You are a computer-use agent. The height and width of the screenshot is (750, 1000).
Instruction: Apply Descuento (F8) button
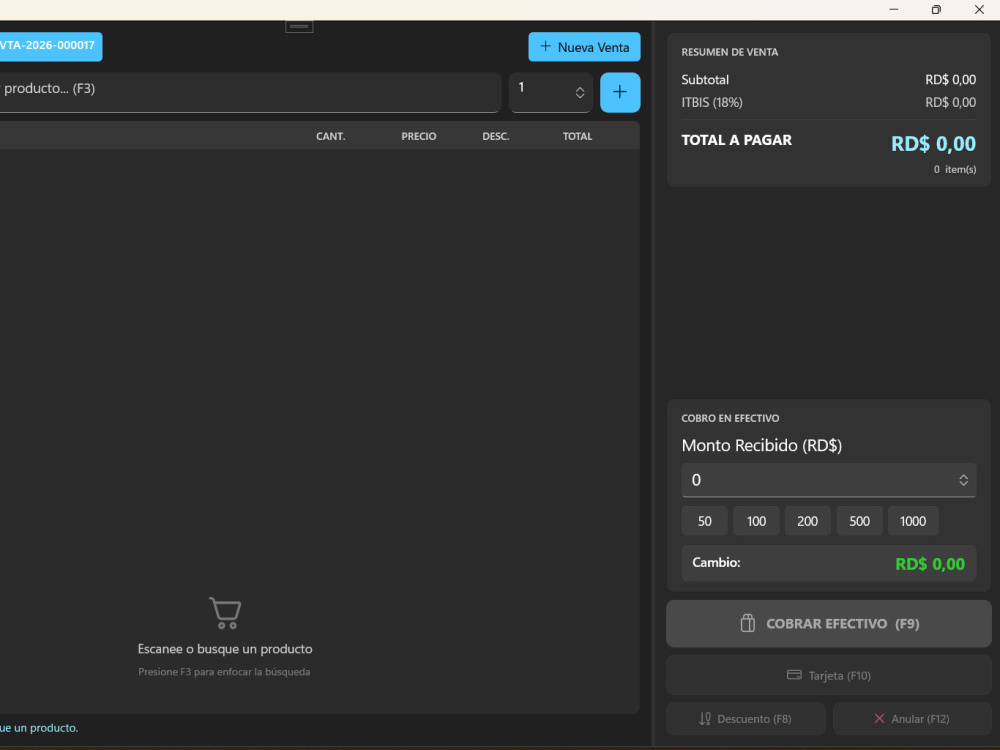point(746,719)
